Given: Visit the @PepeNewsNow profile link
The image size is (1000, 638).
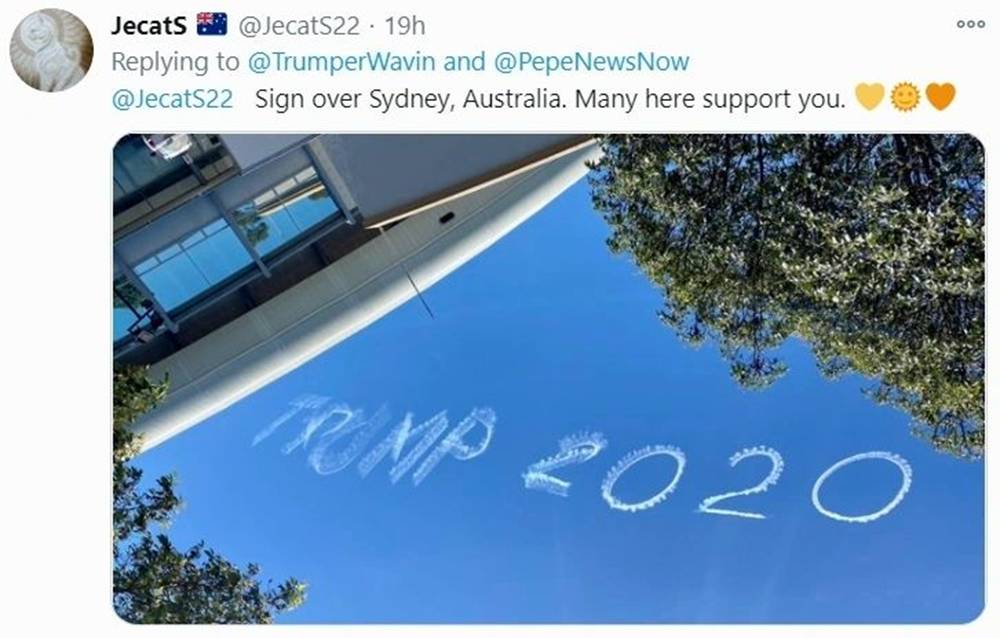Looking at the screenshot, I should pyautogui.click(x=591, y=61).
